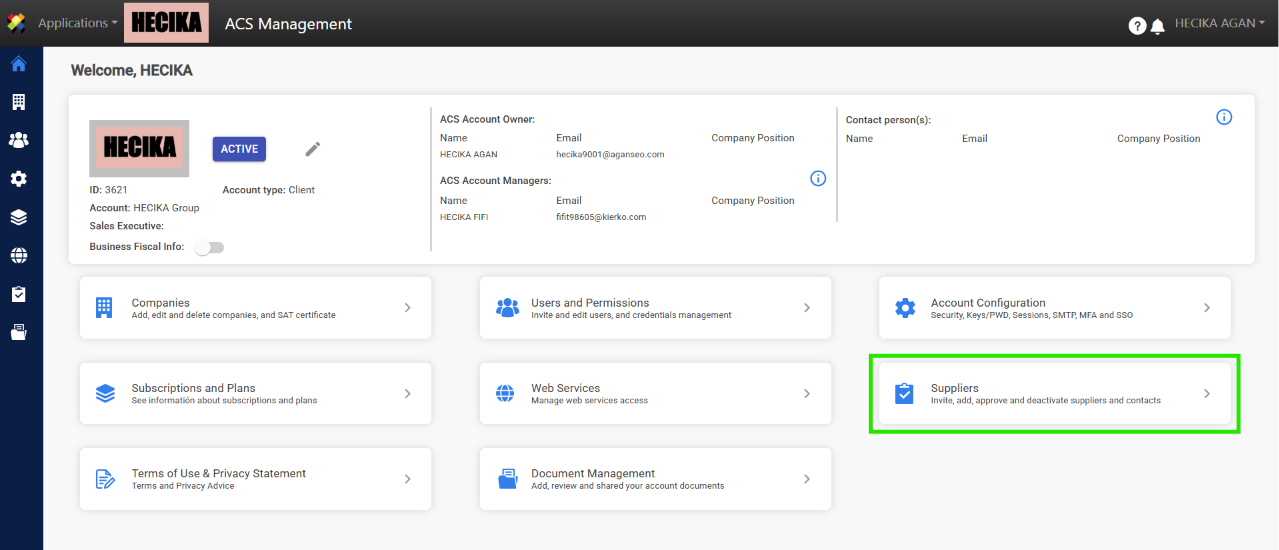This screenshot has height=550, width=1279.
Task: Open the Suppliers card title
Action: (955, 388)
